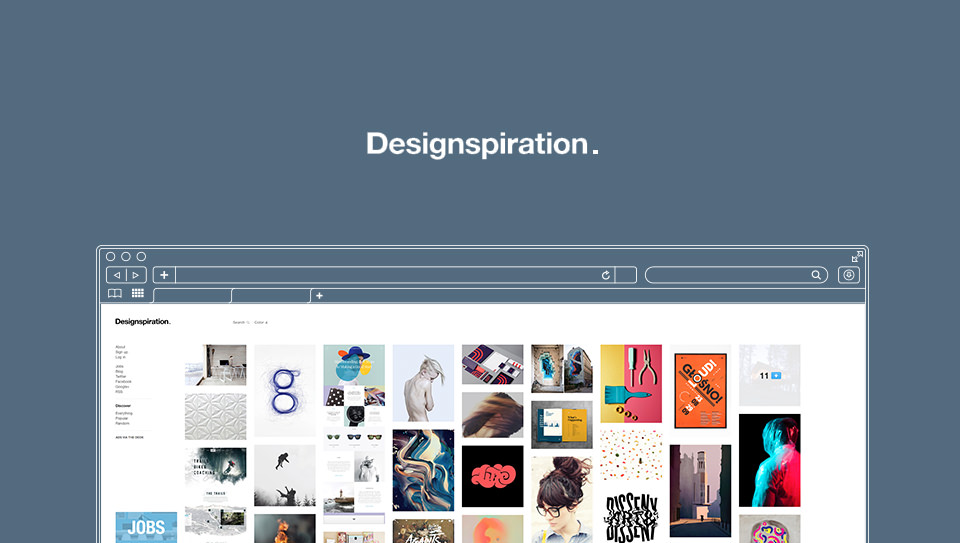960x543 pixels.
Task: Click the Designspiration logo in page
Action: tap(143, 321)
